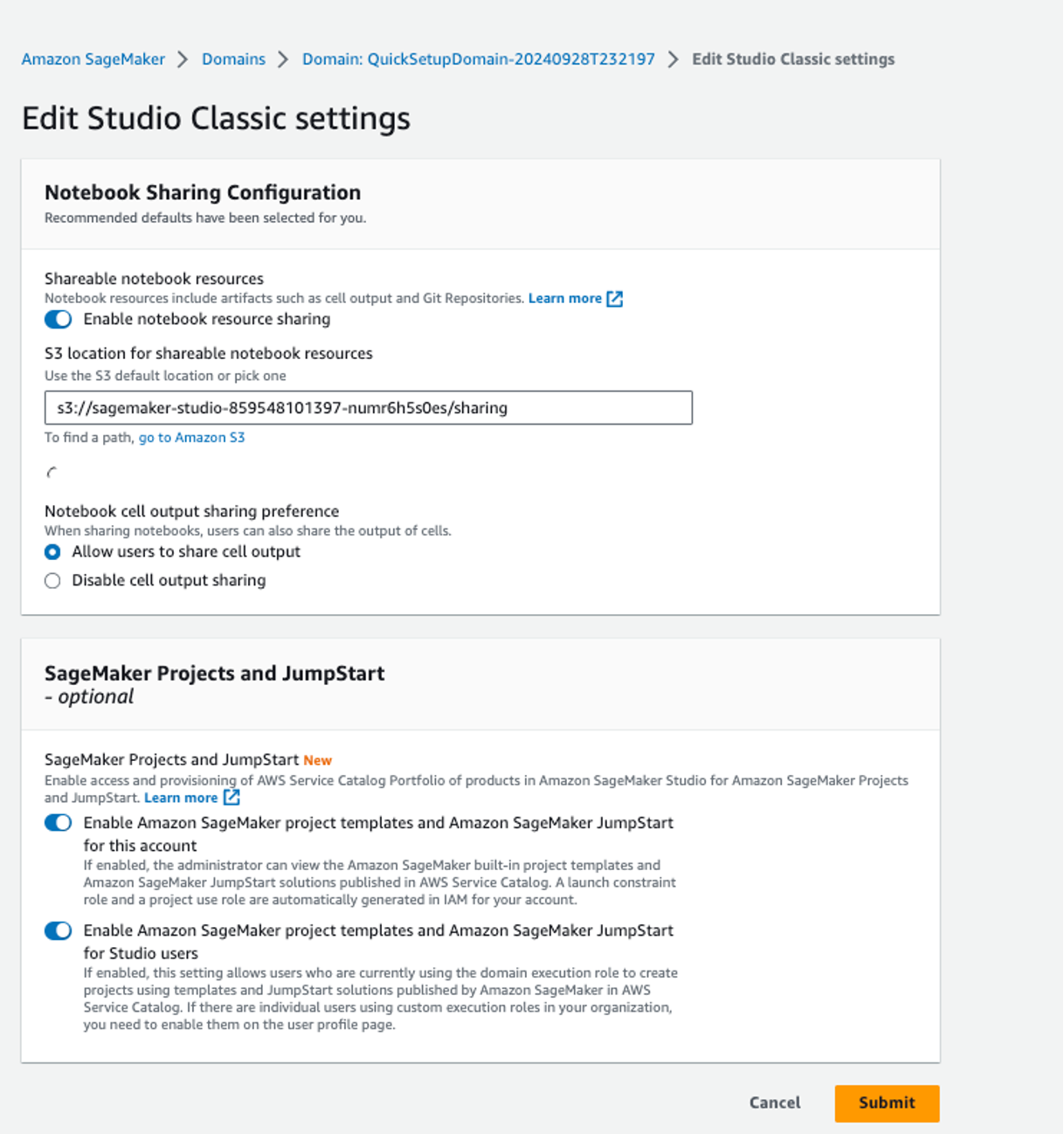This screenshot has width=1064, height=1134.
Task: Click the chevron between Domains and the domain name
Action: (281, 59)
